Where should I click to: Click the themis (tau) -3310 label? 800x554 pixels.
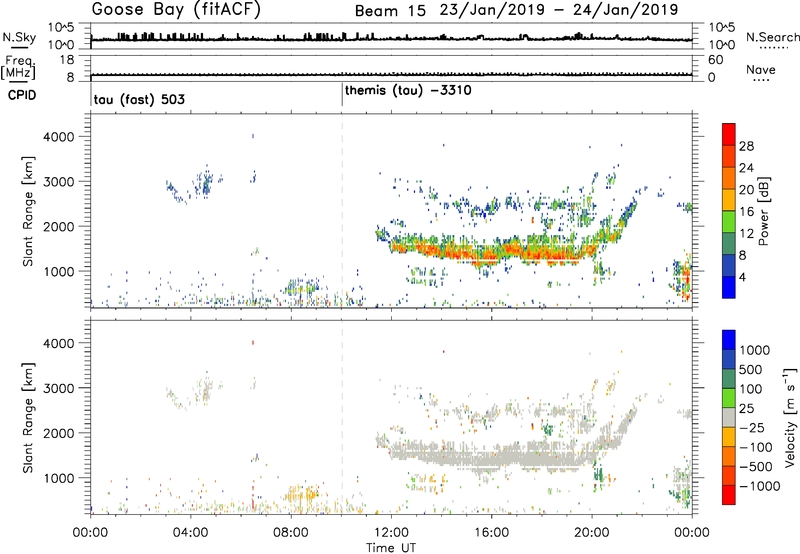(408, 91)
